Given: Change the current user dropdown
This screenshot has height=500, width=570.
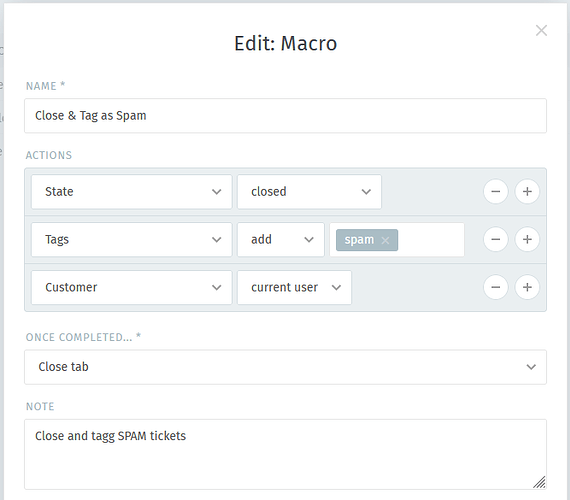Looking at the screenshot, I should [294, 287].
